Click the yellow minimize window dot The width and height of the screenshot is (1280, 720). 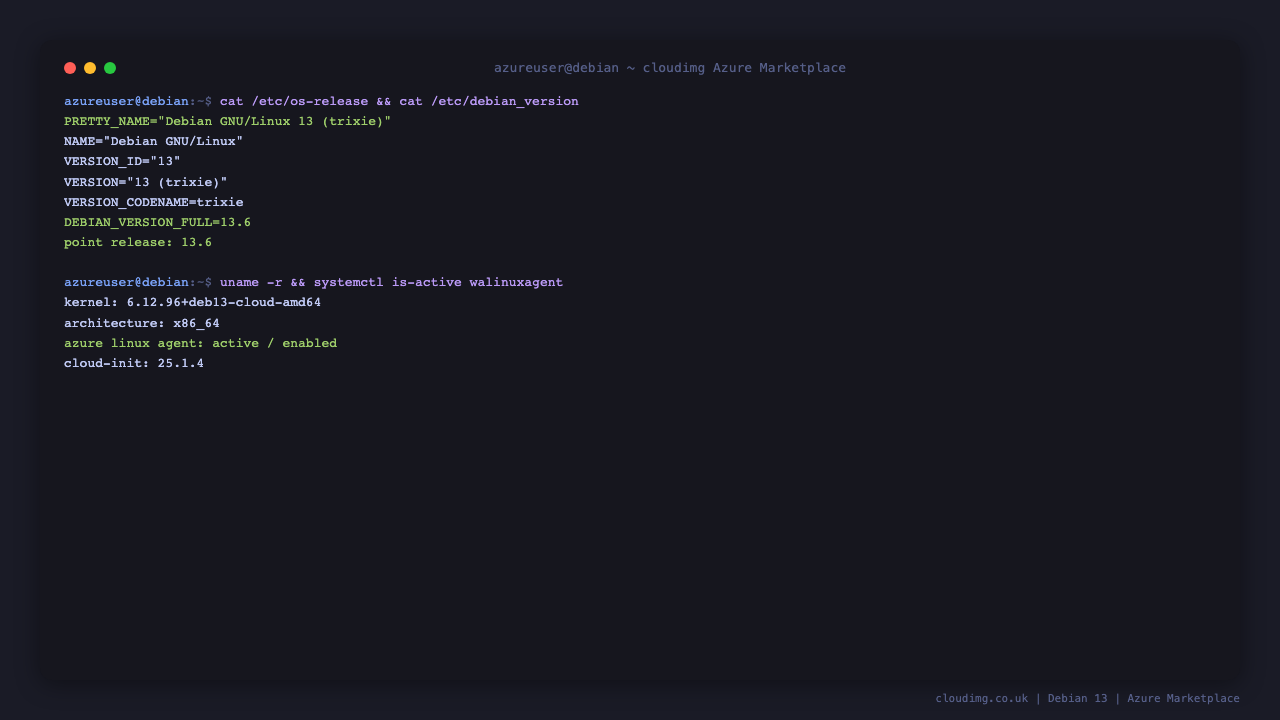click(x=90, y=68)
